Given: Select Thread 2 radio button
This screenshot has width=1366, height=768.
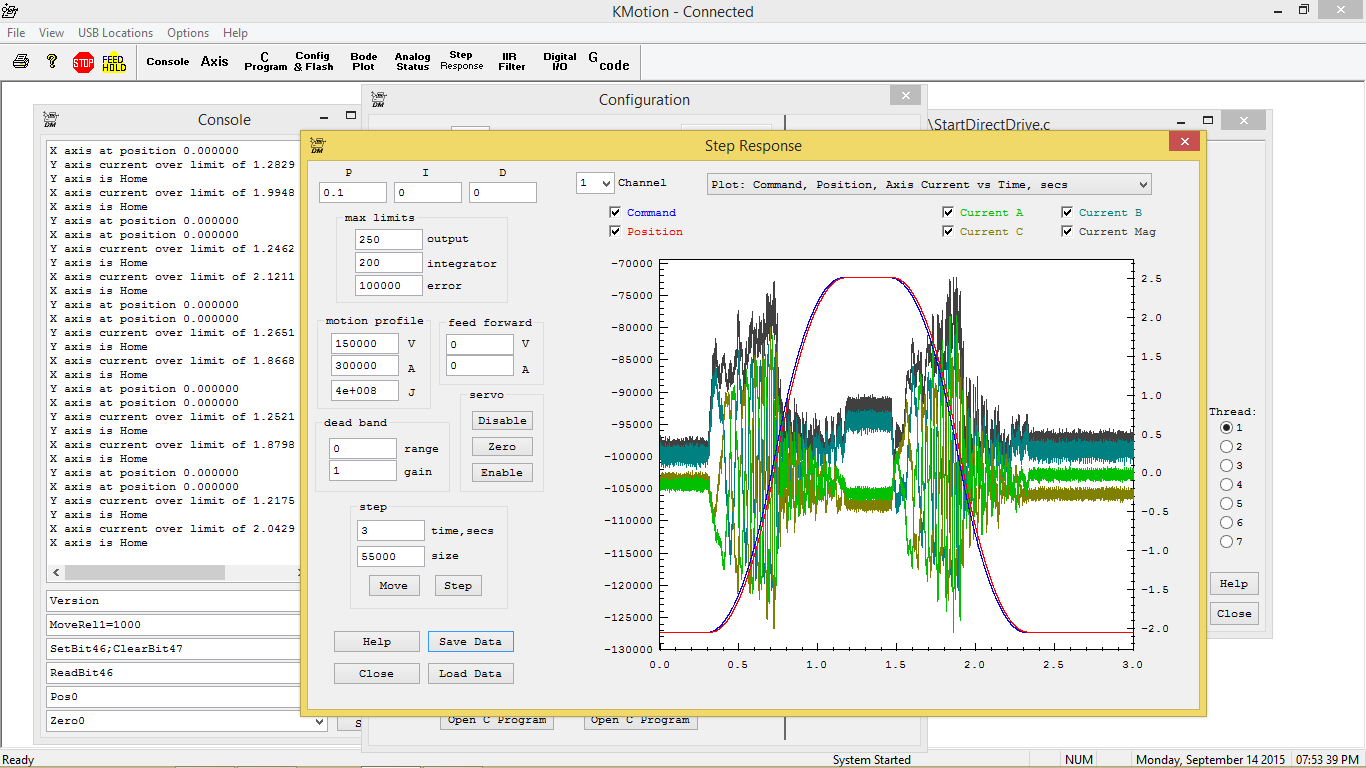Looking at the screenshot, I should point(1227,447).
